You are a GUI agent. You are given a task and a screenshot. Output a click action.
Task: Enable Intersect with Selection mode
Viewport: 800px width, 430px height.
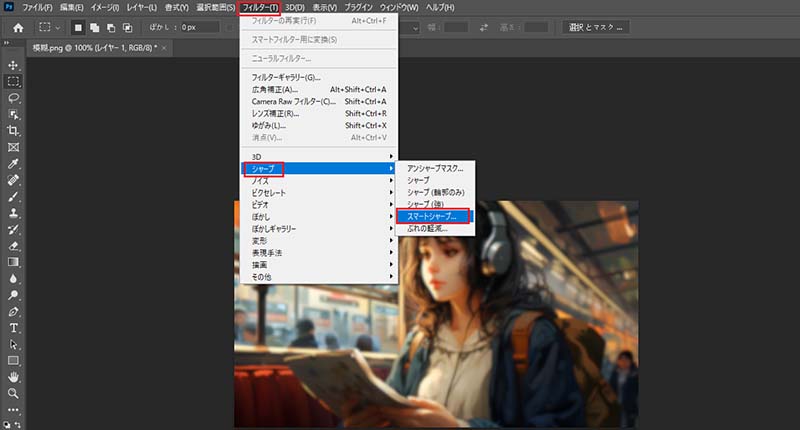[128, 28]
